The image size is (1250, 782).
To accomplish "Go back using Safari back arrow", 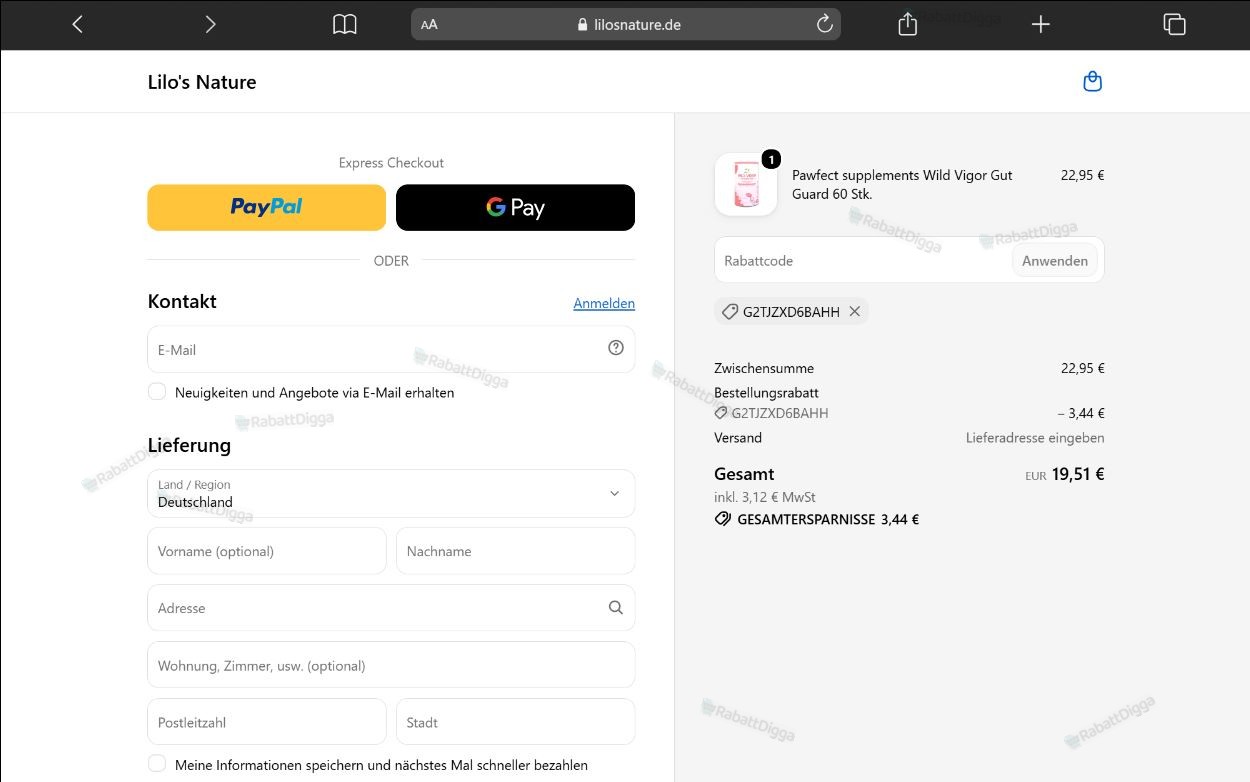I will tap(77, 24).
